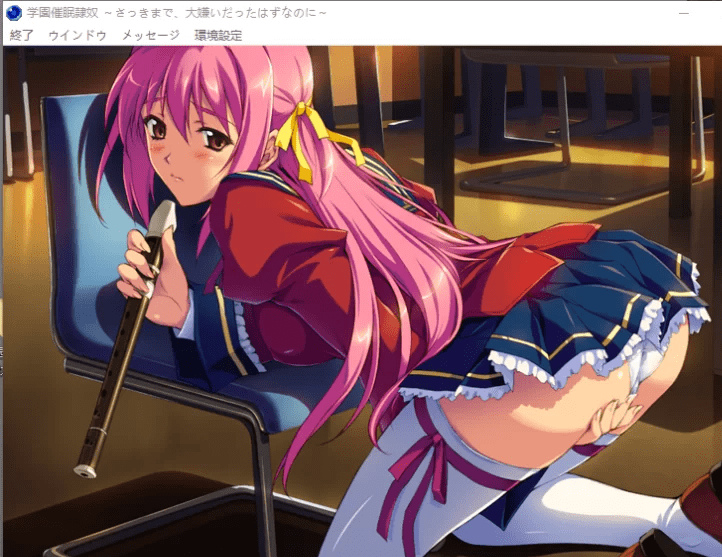Click the window title text 学園催眠隷奴
The image size is (722, 557).
click(x=62, y=14)
